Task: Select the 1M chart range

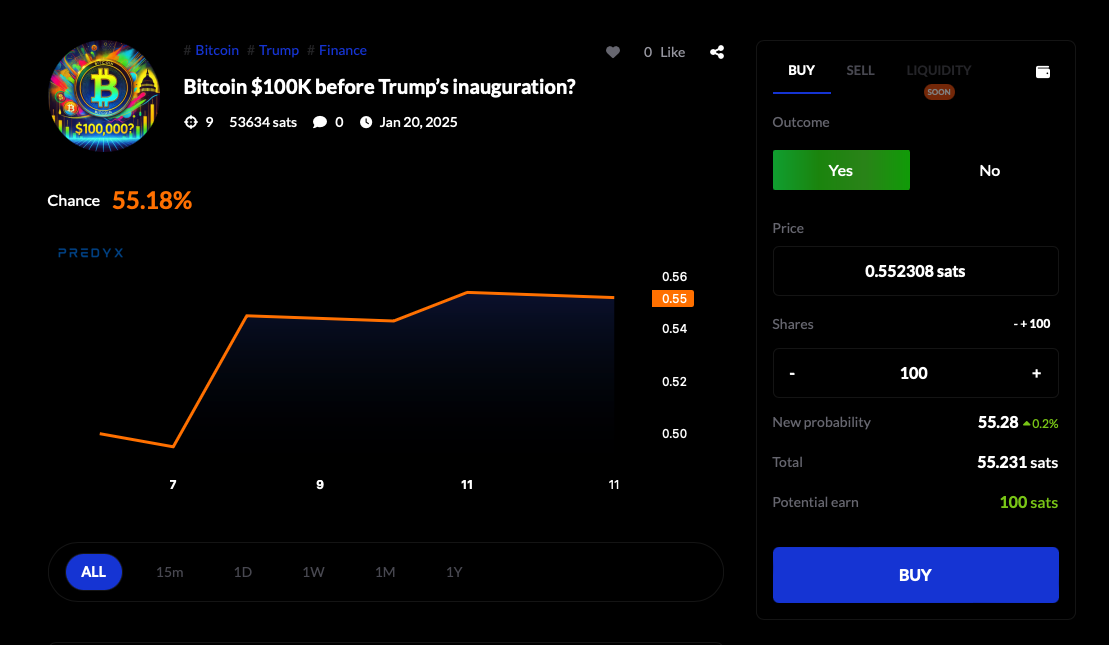Action: tap(385, 572)
